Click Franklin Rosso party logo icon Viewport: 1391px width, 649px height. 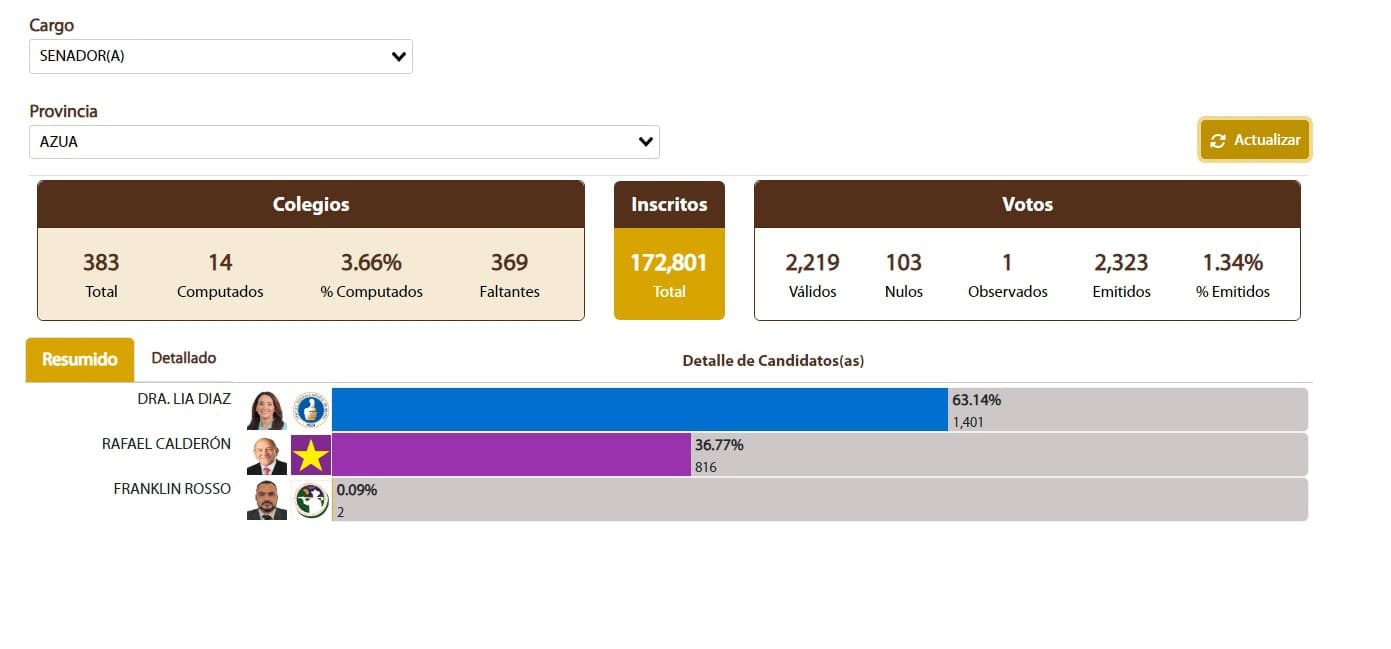pyautogui.click(x=311, y=500)
